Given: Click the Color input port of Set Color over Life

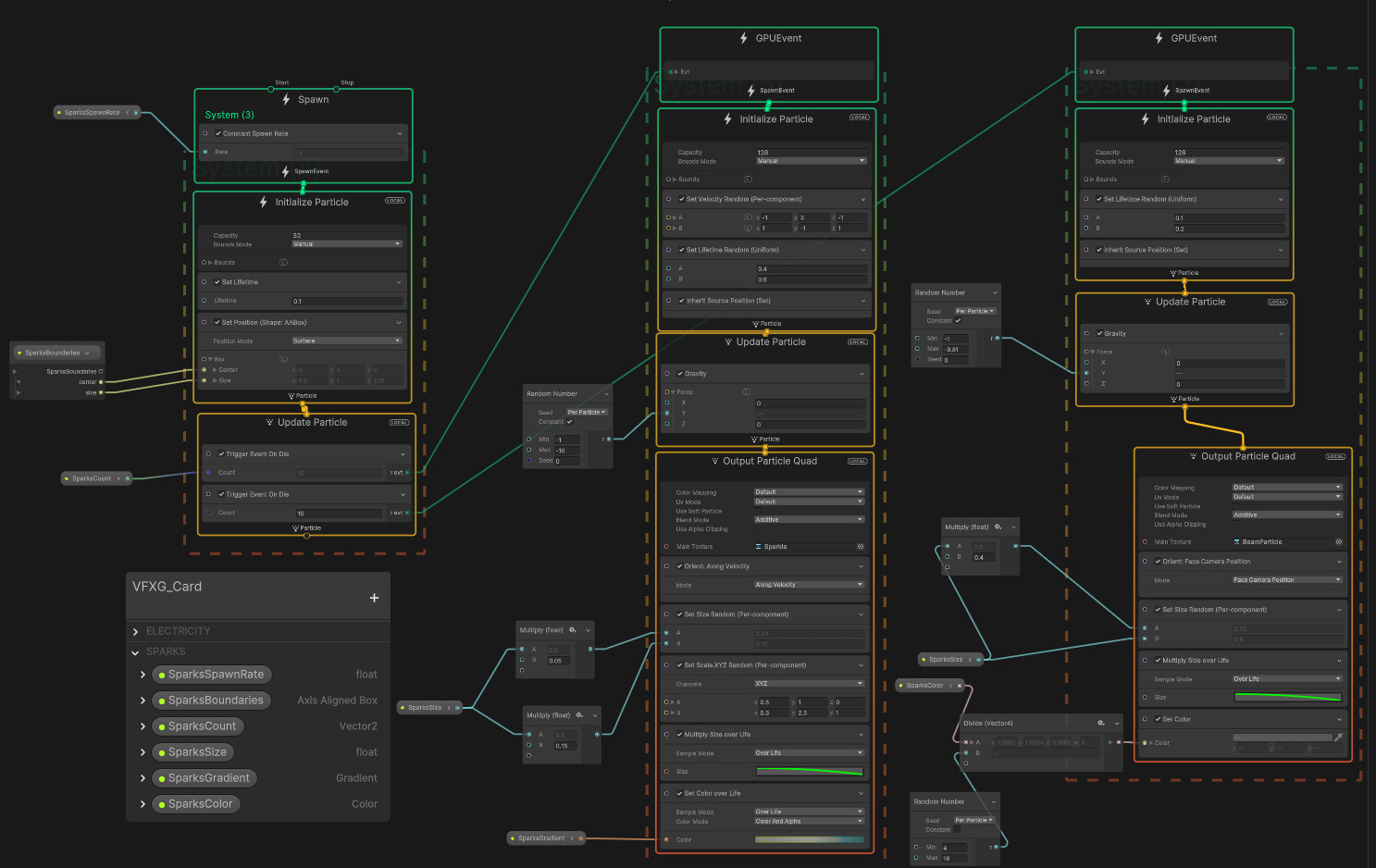Looking at the screenshot, I should pyautogui.click(x=666, y=840).
